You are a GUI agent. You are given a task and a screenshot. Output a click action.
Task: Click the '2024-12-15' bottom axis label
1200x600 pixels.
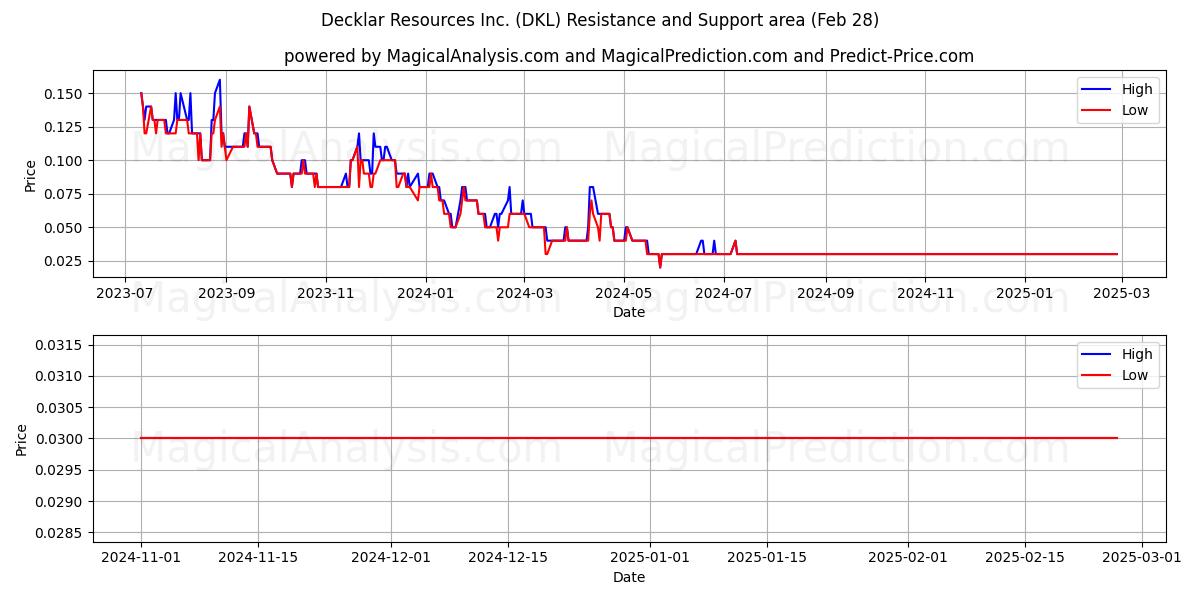click(x=508, y=559)
